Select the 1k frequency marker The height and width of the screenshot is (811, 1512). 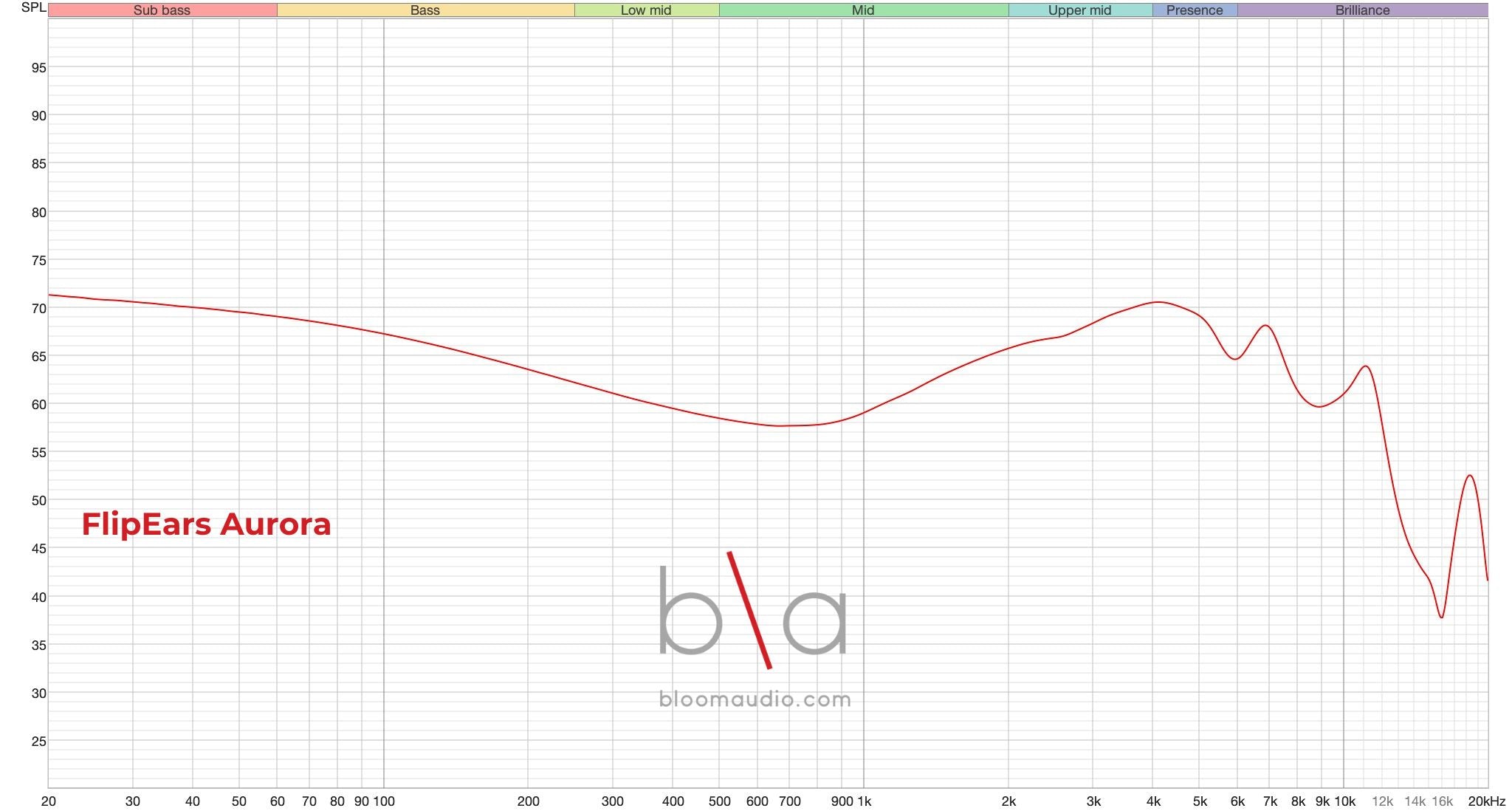864,801
